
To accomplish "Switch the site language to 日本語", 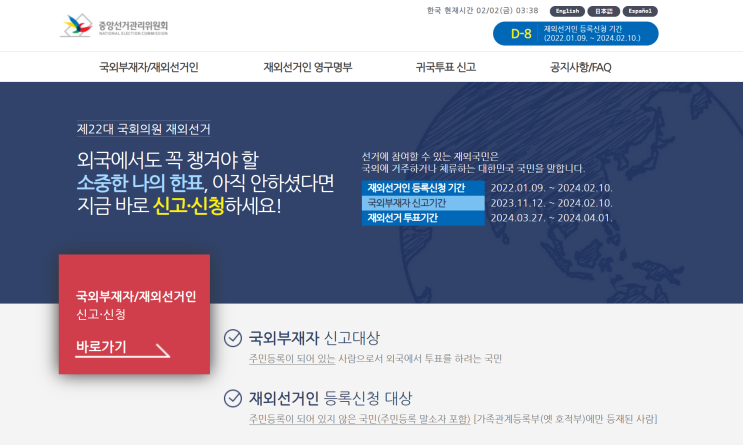I will pyautogui.click(x=603, y=11).
